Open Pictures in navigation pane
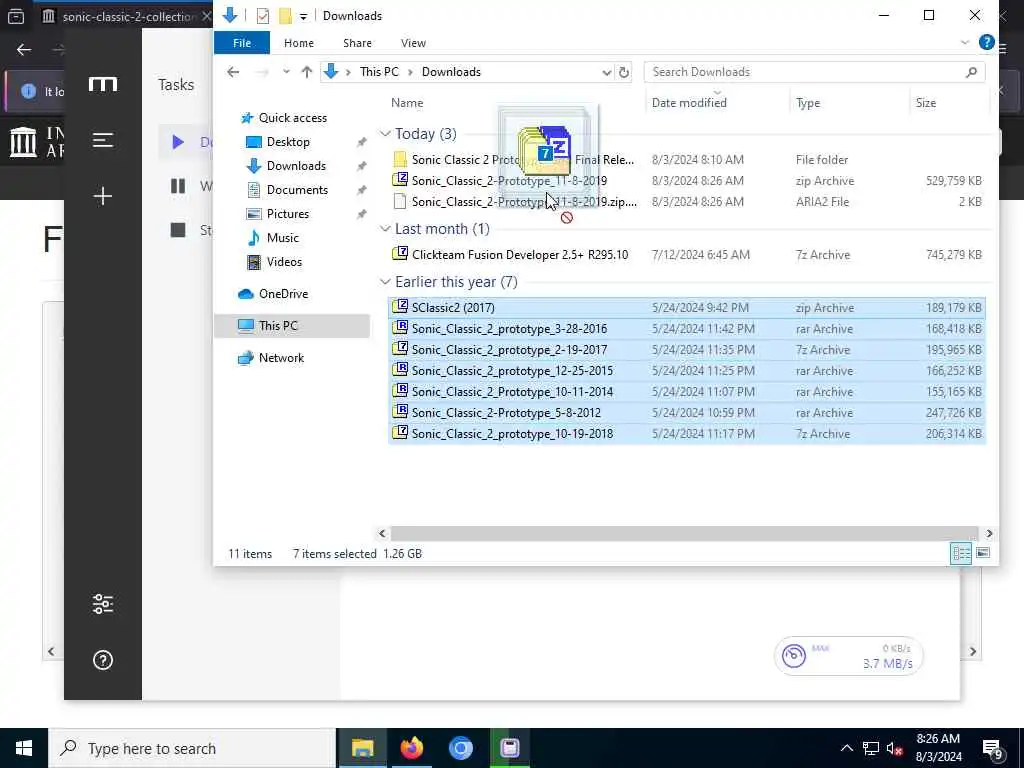The image size is (1024, 768). click(x=287, y=214)
